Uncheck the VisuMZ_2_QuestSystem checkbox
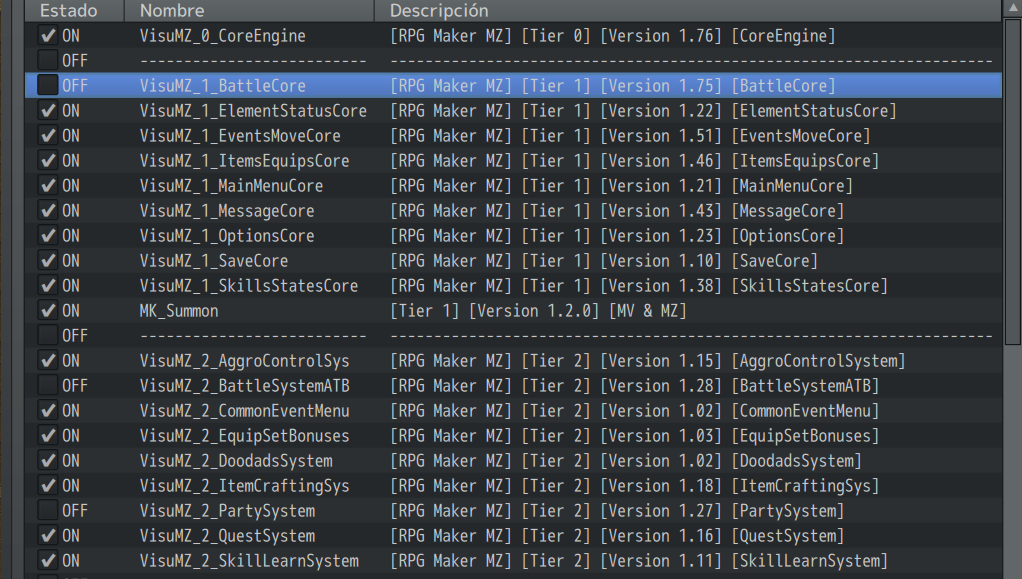Image resolution: width=1022 pixels, height=579 pixels. [48, 535]
